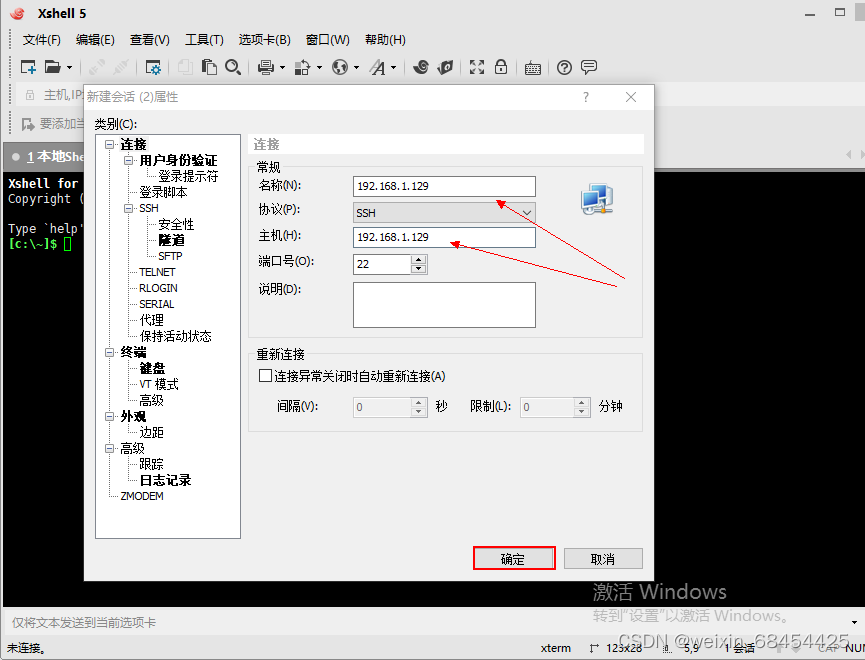Open the 工具(T) menu

pos(204,40)
